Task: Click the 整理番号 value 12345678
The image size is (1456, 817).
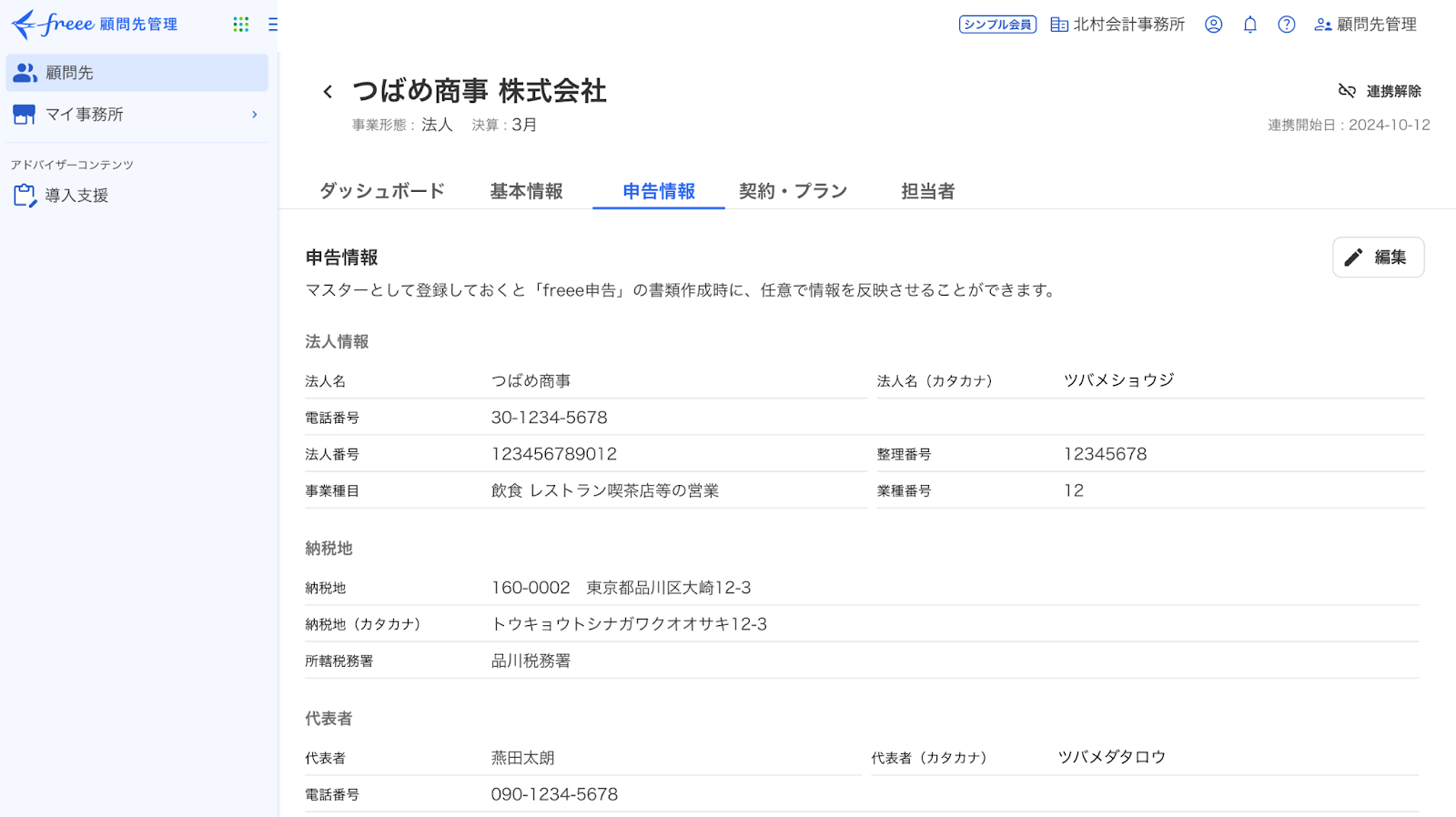Action: pos(1106,454)
